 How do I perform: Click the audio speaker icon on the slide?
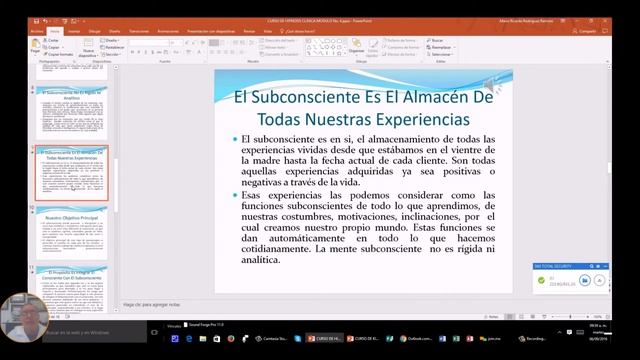click(492, 85)
